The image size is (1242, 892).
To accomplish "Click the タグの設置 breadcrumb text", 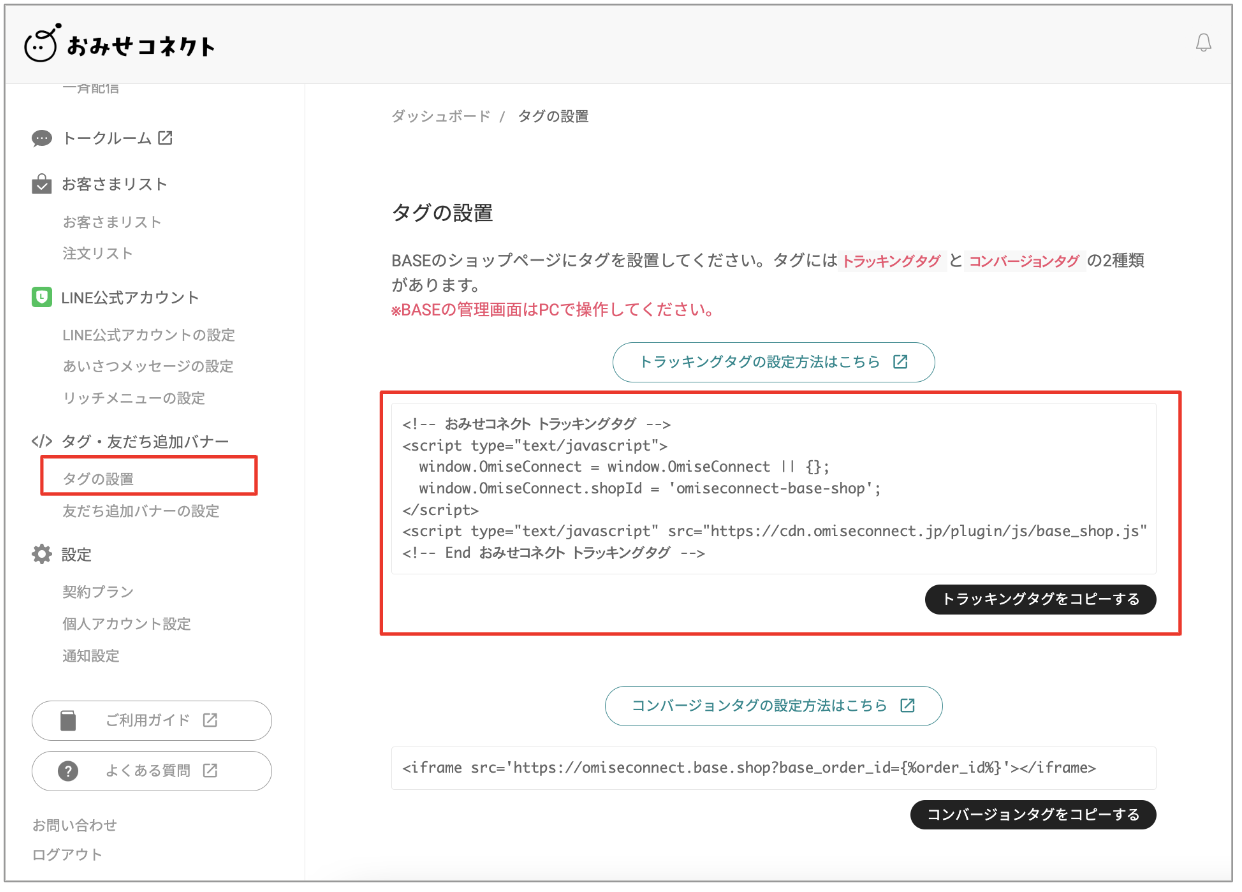I will (553, 116).
